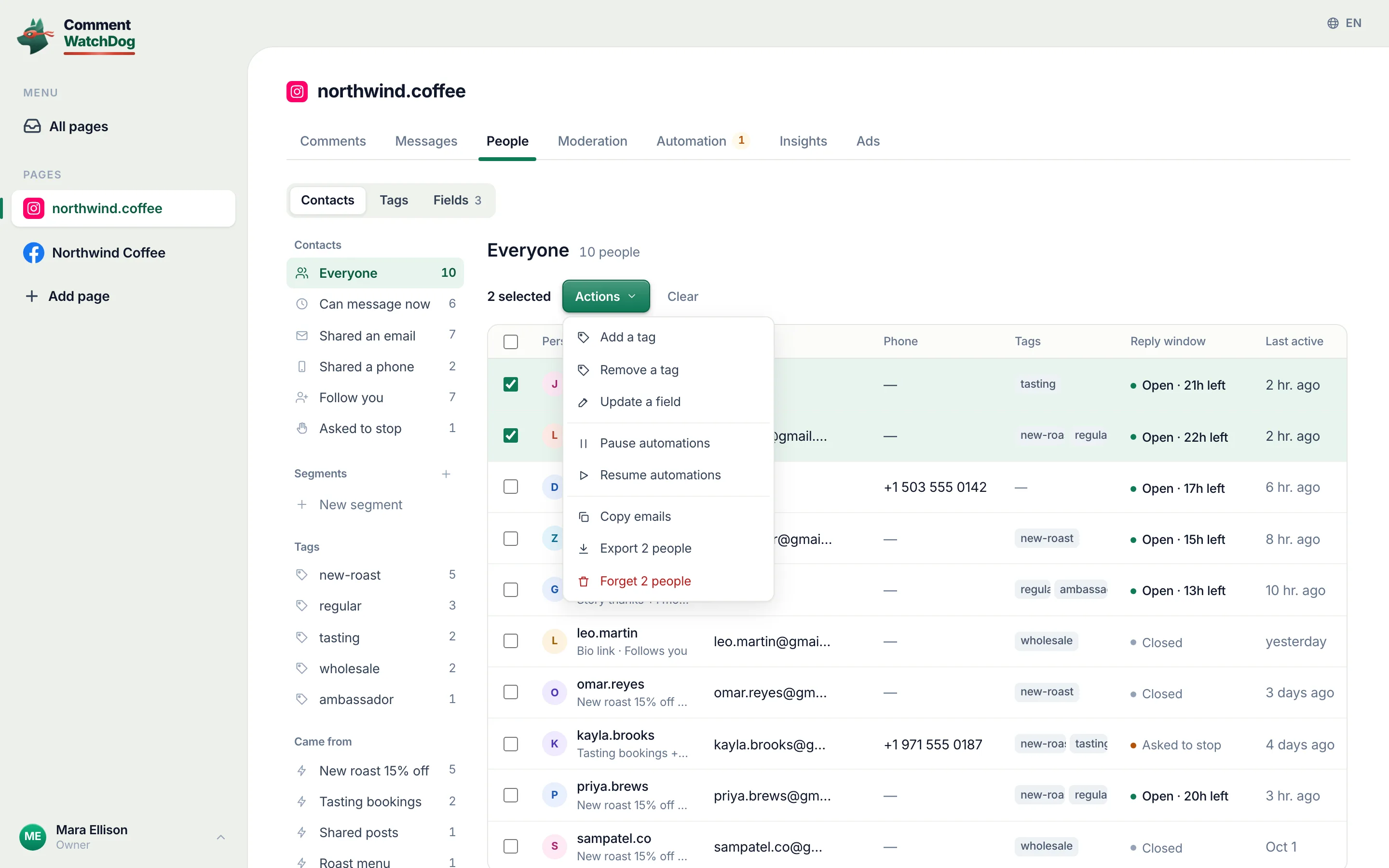Select the kayla.brooks row checkbox
This screenshot has height=868, width=1389.
[510, 744]
